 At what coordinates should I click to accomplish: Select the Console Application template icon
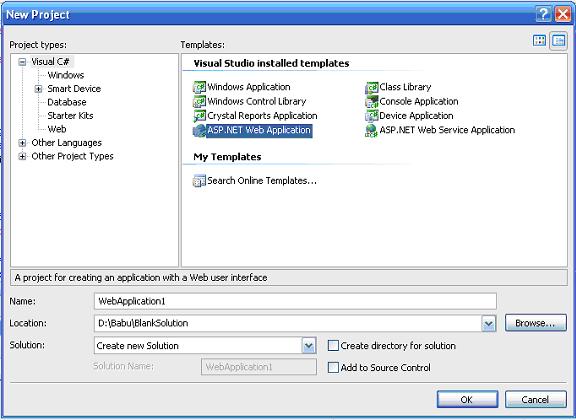point(371,102)
